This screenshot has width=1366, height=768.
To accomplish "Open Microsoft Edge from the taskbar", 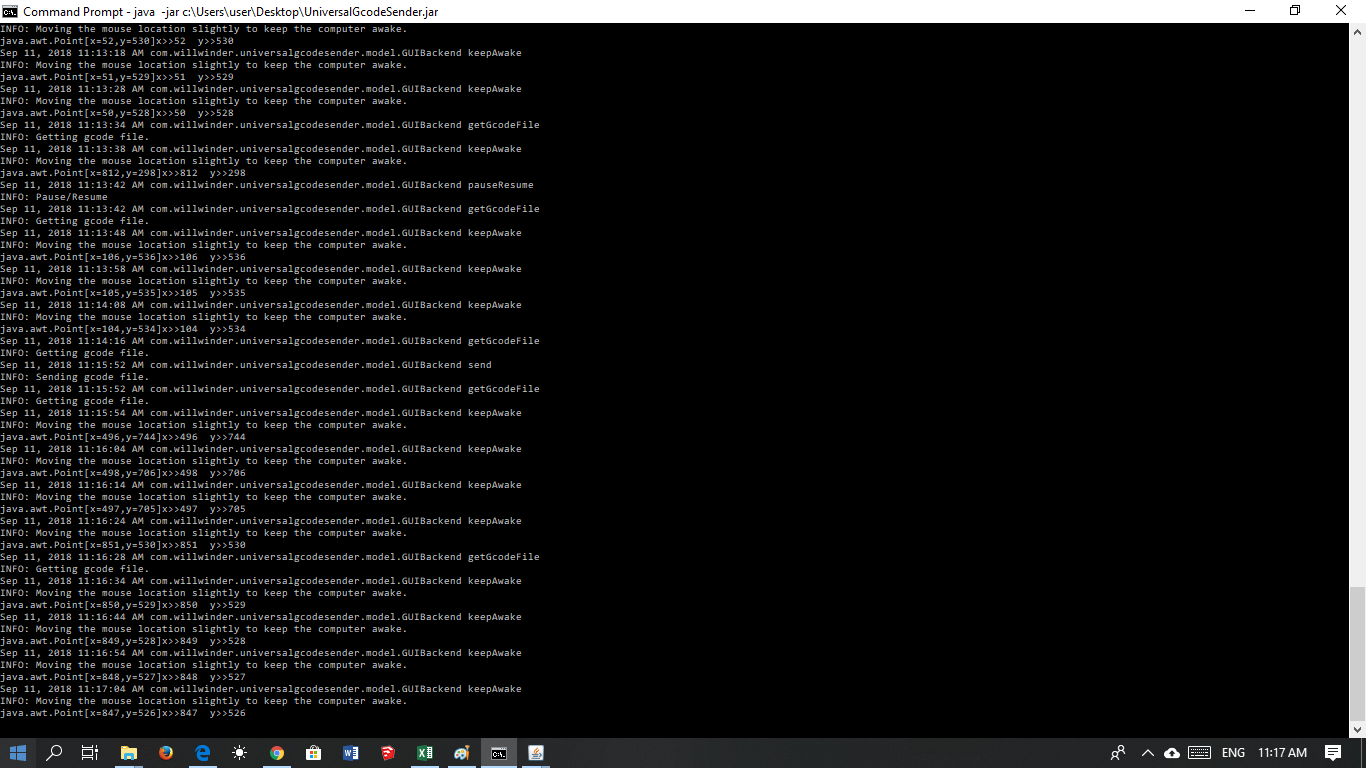I will click(x=203, y=753).
